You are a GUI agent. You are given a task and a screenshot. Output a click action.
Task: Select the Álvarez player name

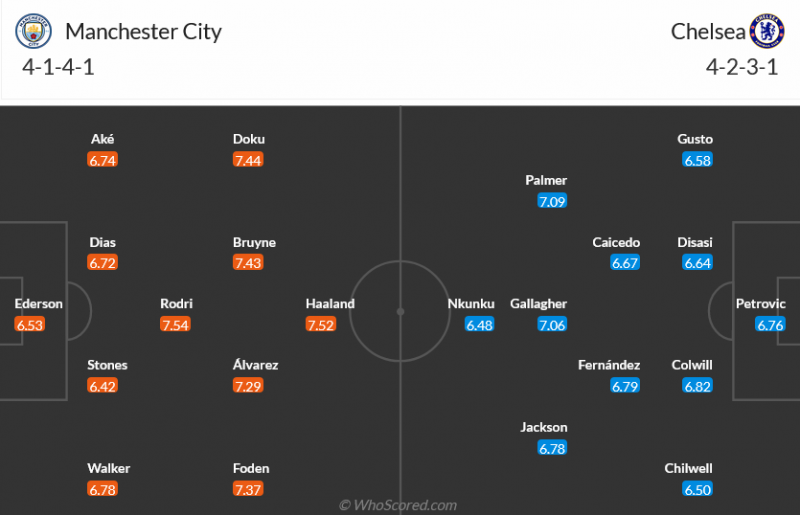[x=255, y=365]
